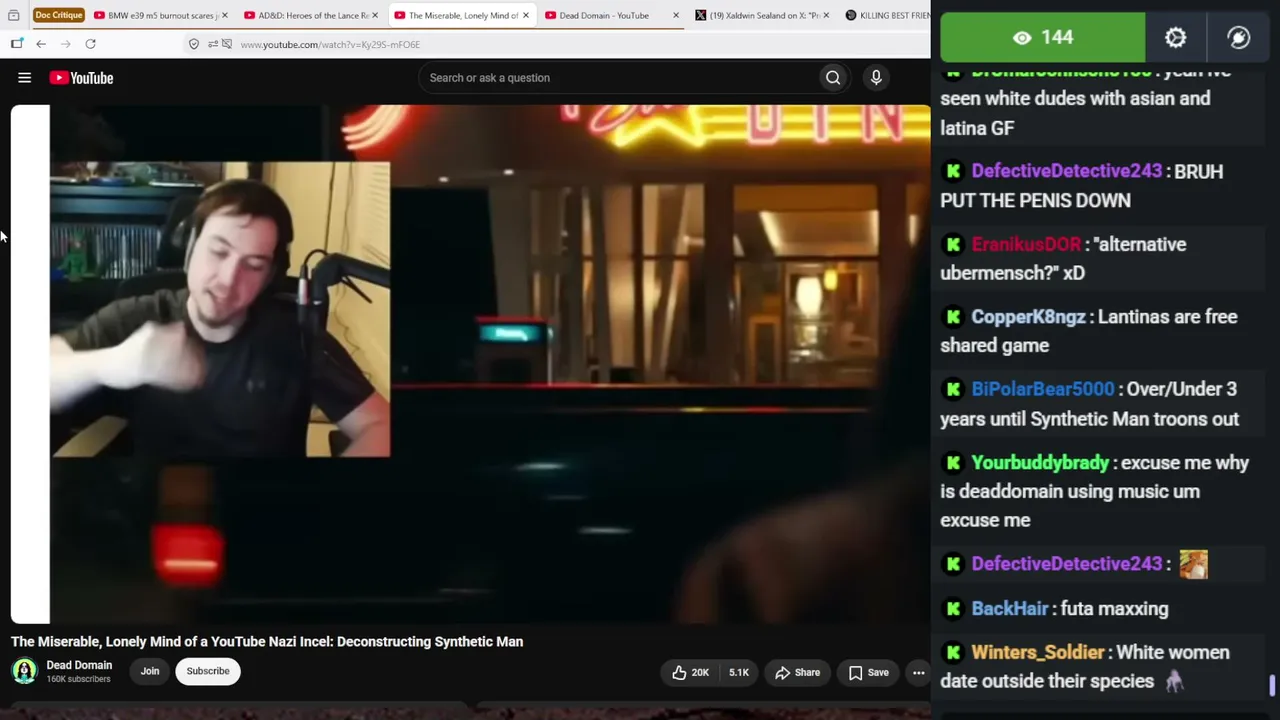Focus the YouTube search input field
The height and width of the screenshot is (720, 1280).
[620, 78]
